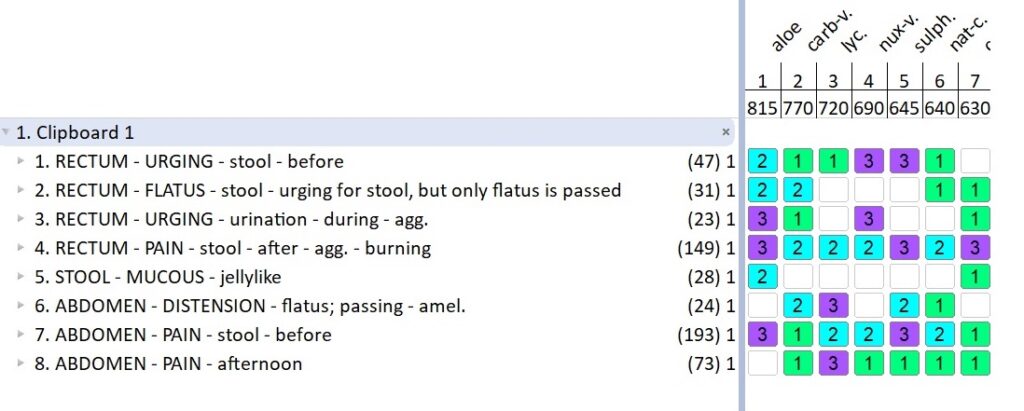This screenshot has height=411, width=1024.
Task: Click the nux-v. remedy column header
Action: (891, 40)
